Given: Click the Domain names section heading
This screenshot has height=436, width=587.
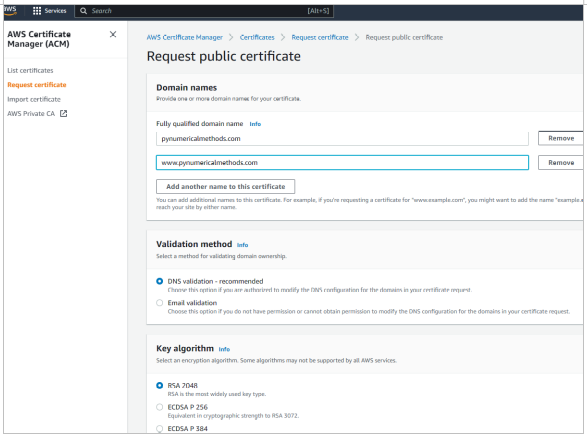Looking at the screenshot, I should (186, 88).
